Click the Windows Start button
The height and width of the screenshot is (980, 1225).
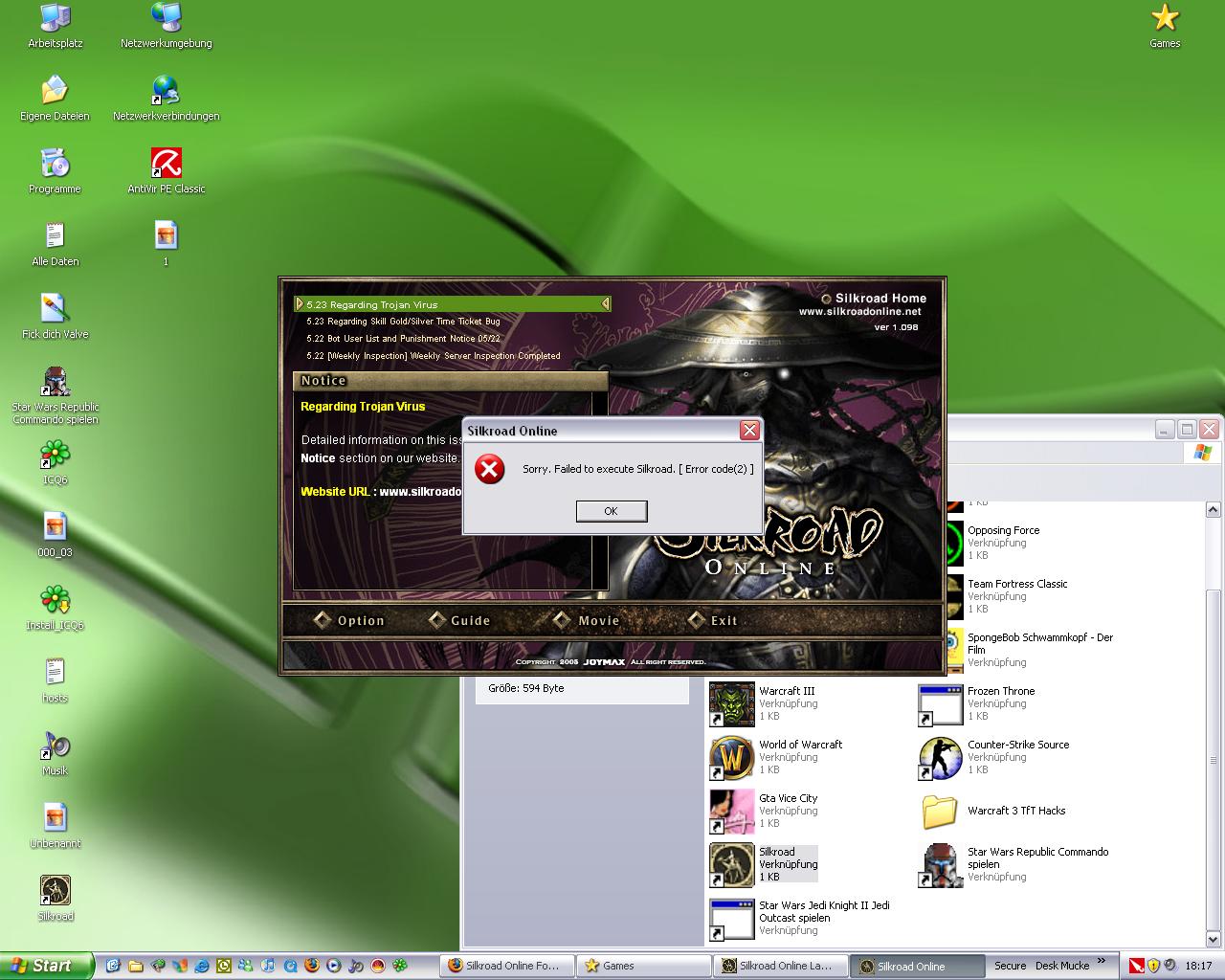(x=46, y=966)
